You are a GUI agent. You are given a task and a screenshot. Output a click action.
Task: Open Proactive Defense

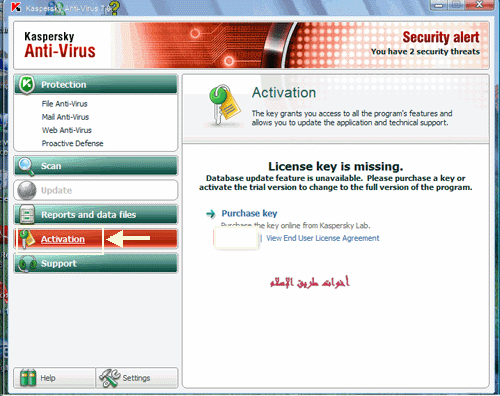coord(72,144)
